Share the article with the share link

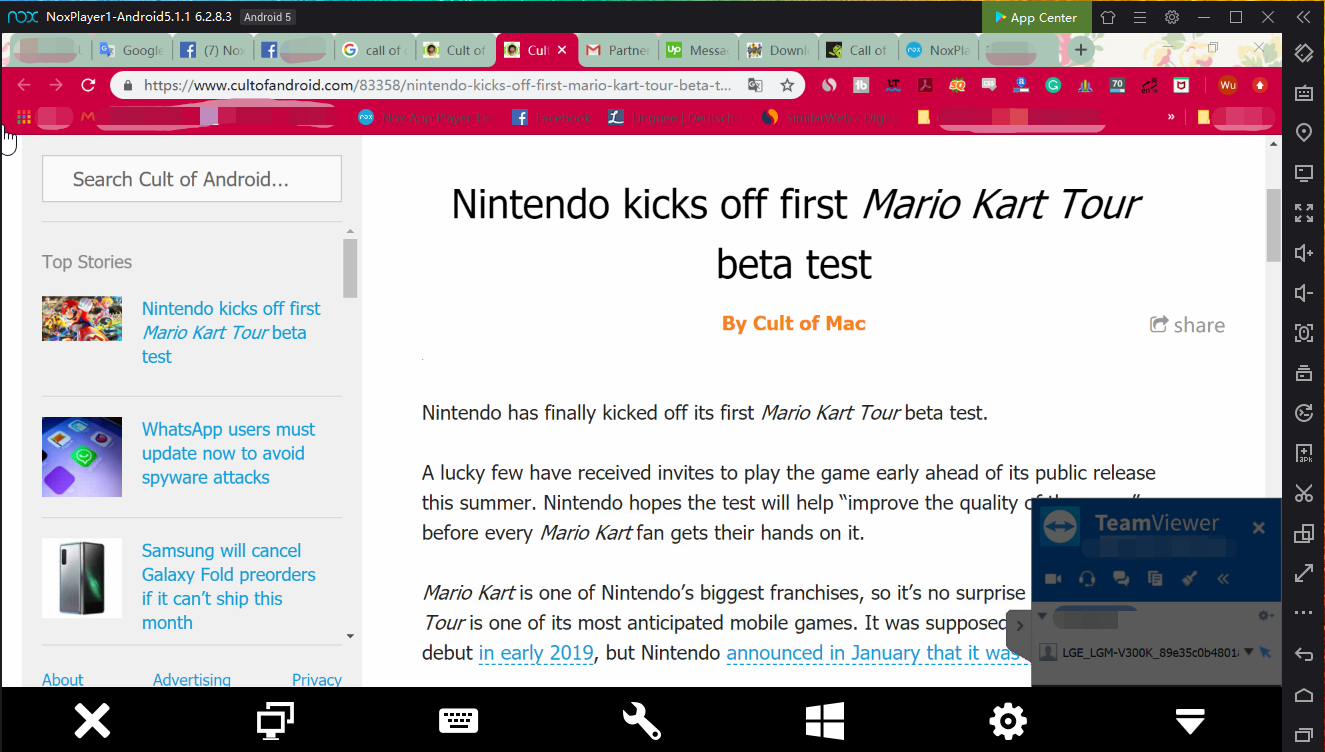(1187, 324)
